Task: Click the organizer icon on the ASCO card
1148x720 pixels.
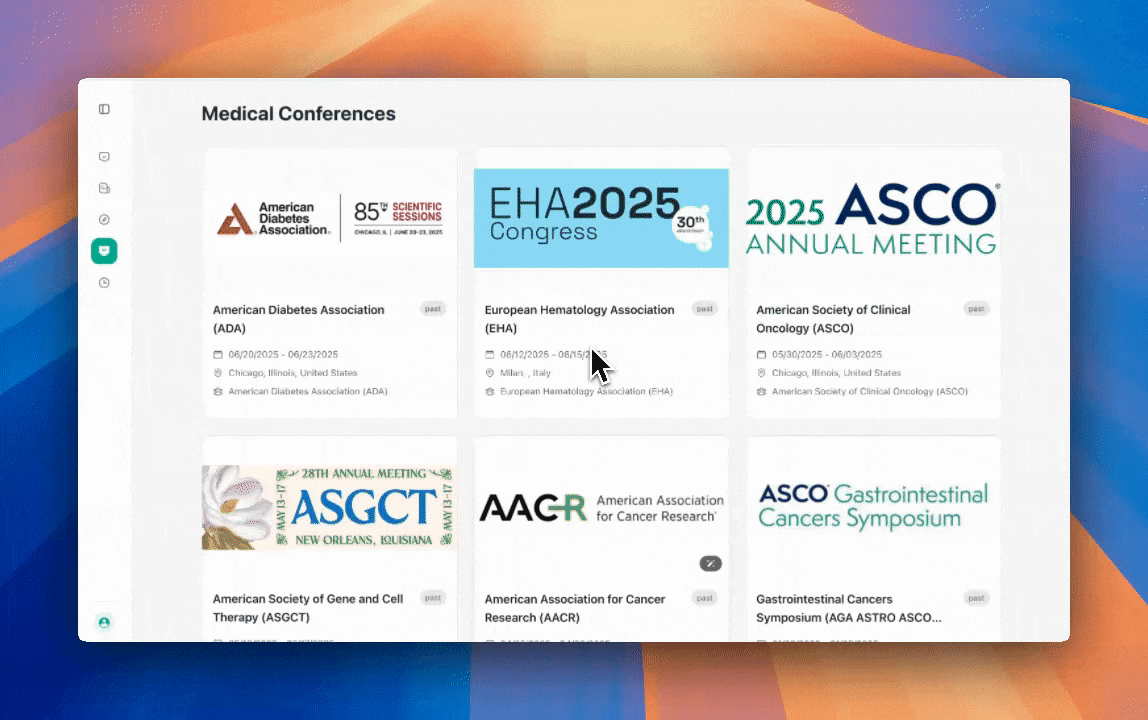Action: click(x=762, y=392)
